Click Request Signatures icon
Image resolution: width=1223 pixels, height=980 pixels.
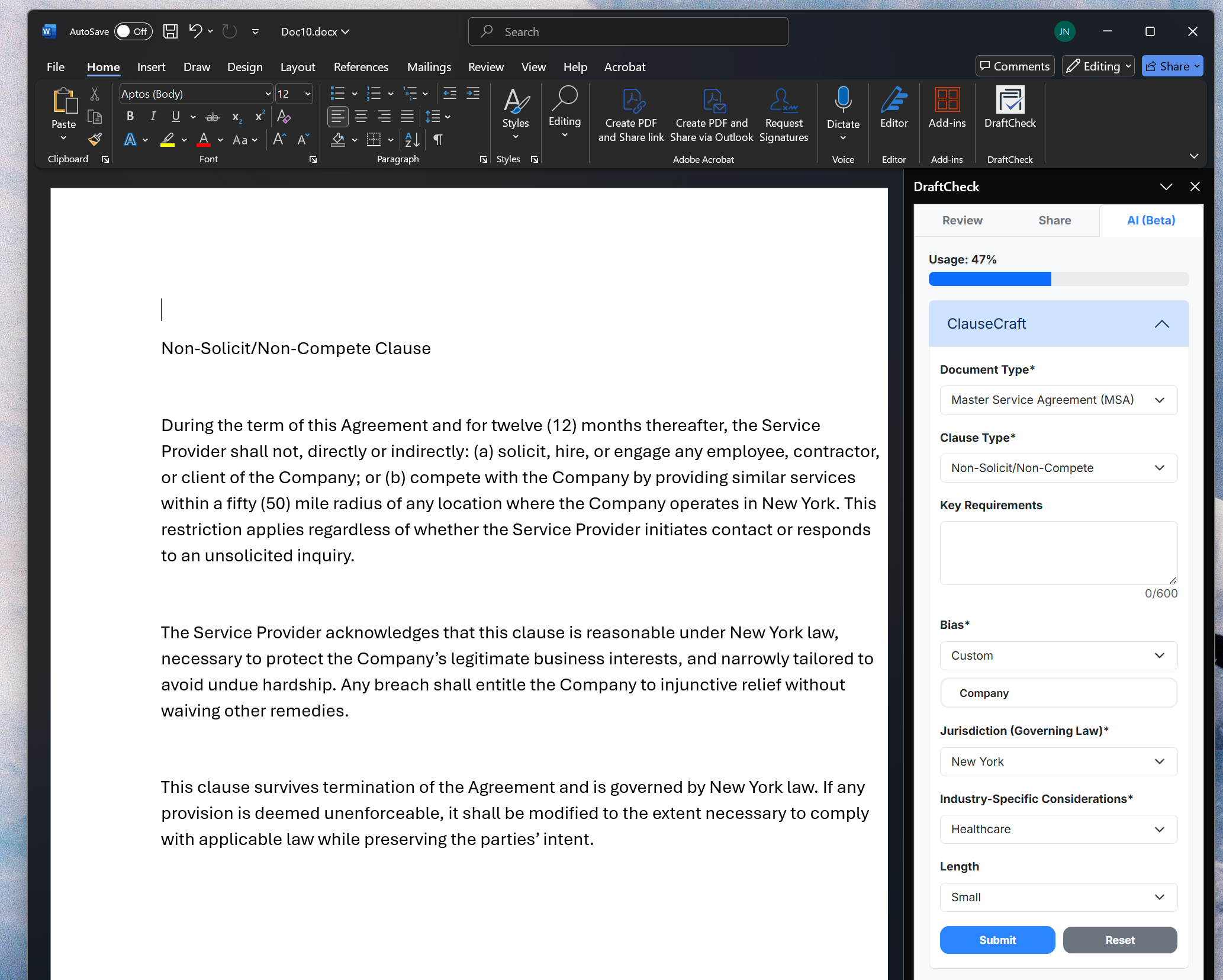pyautogui.click(x=784, y=115)
